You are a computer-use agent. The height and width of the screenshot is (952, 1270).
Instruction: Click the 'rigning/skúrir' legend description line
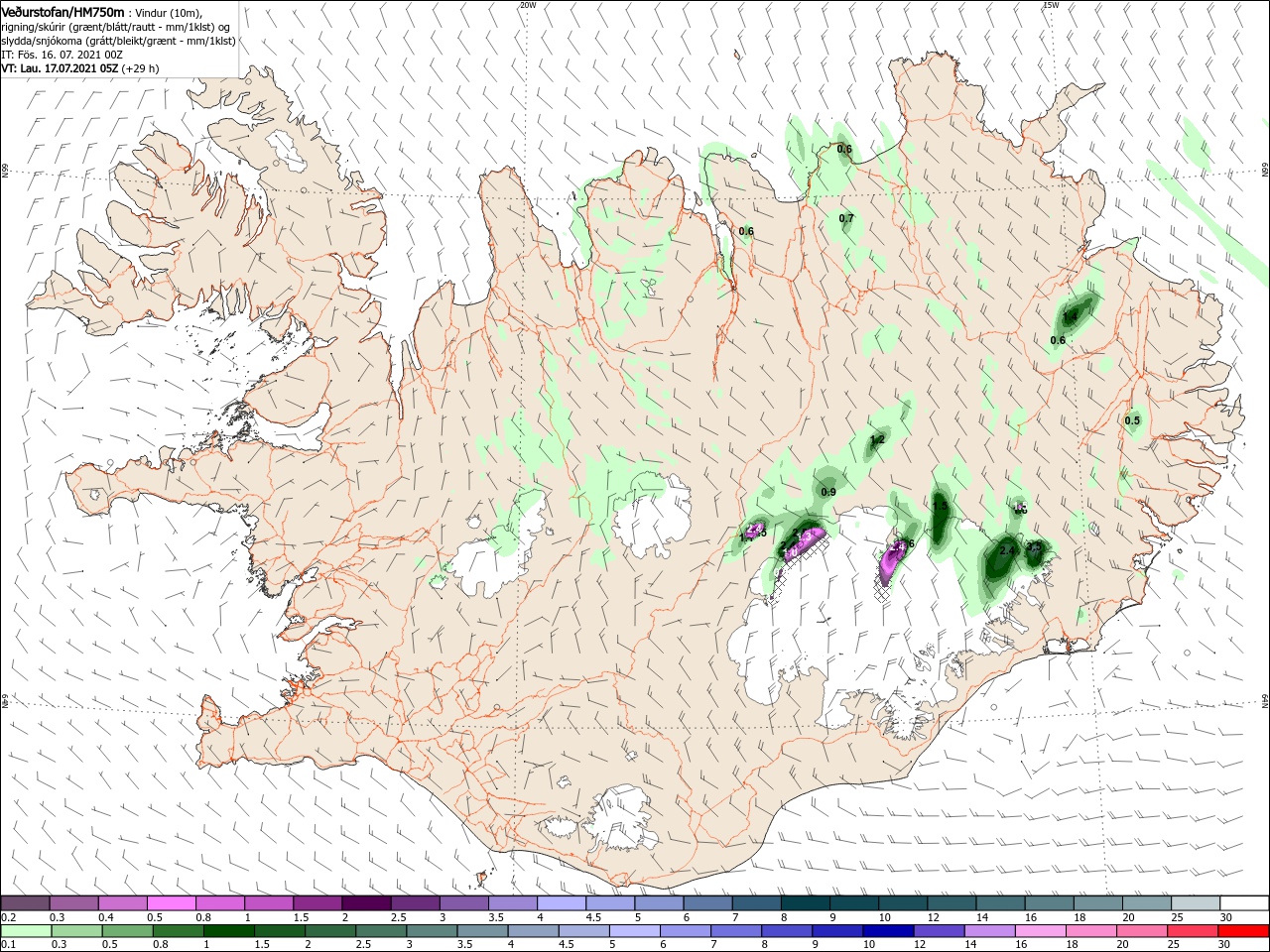click(115, 26)
